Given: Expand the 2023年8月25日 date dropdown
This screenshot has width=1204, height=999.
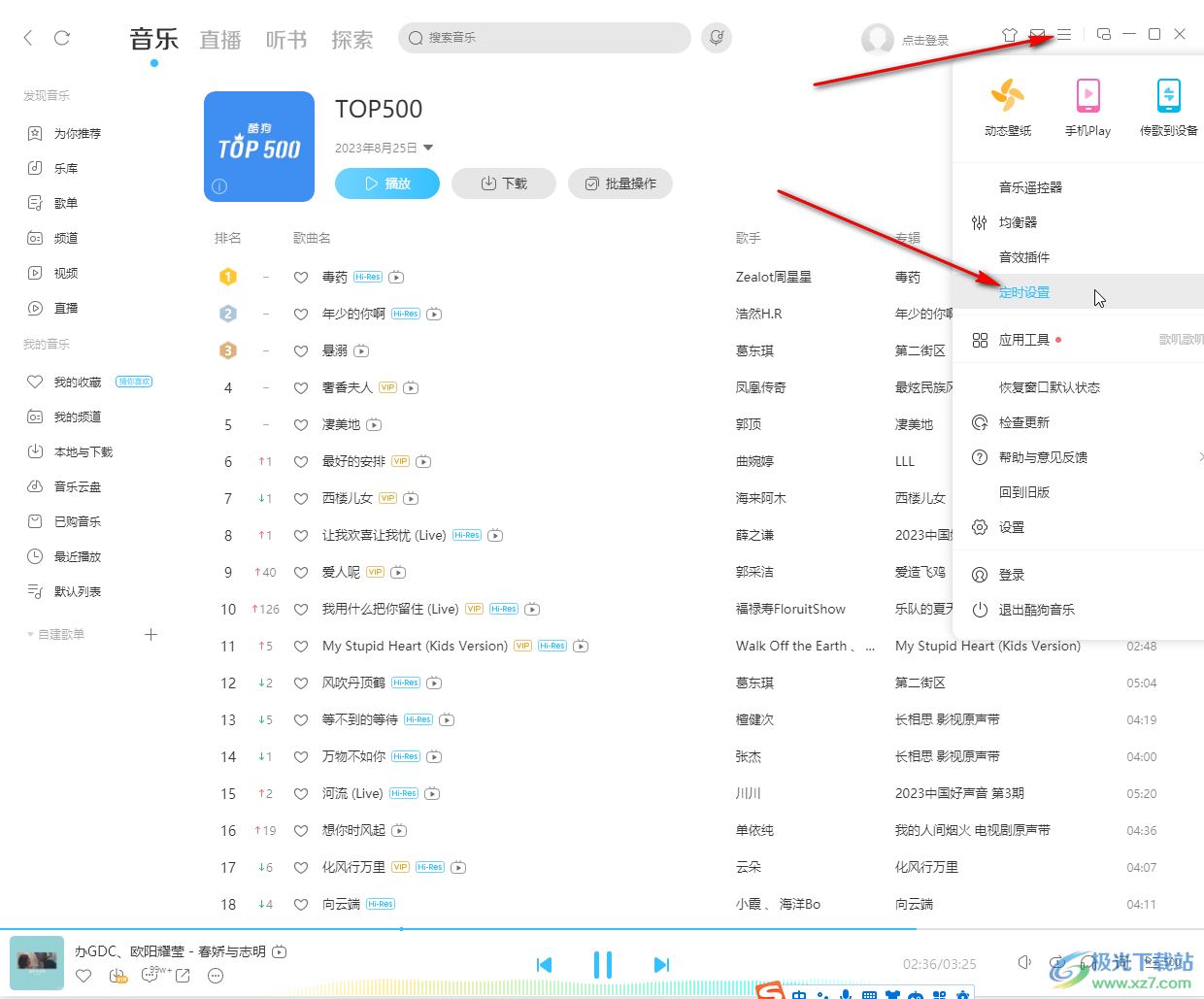Looking at the screenshot, I should (x=428, y=149).
